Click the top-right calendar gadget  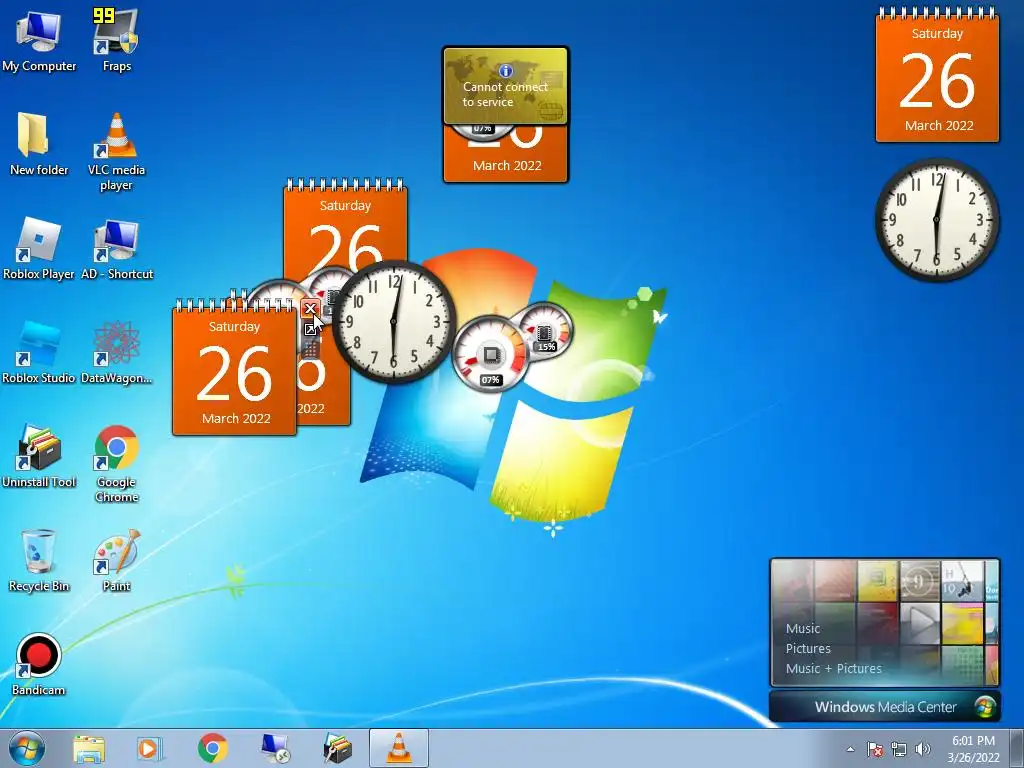937,77
